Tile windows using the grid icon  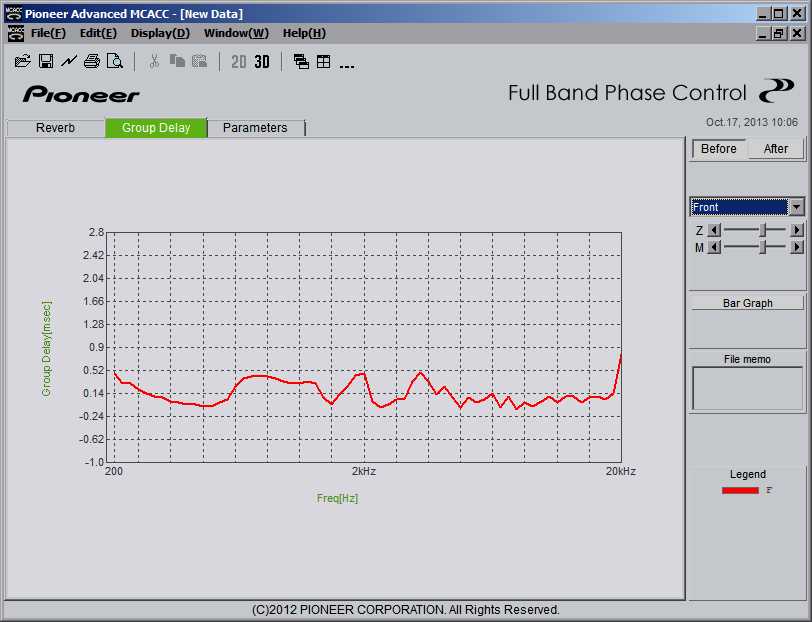(324, 62)
